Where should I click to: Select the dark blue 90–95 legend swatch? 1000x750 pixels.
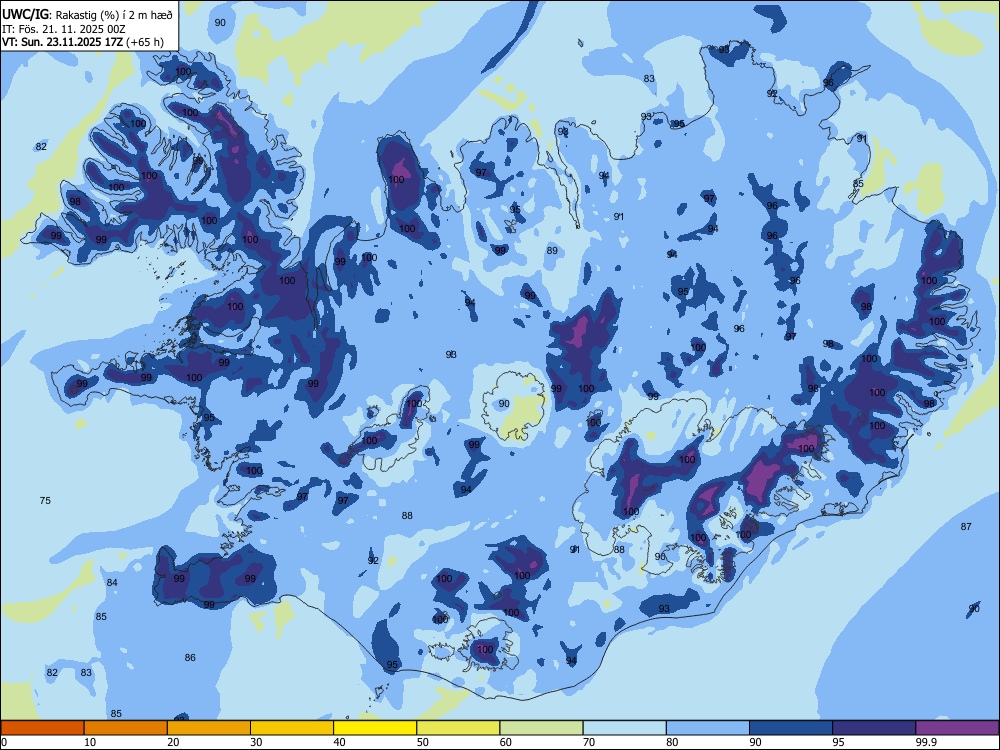791,728
